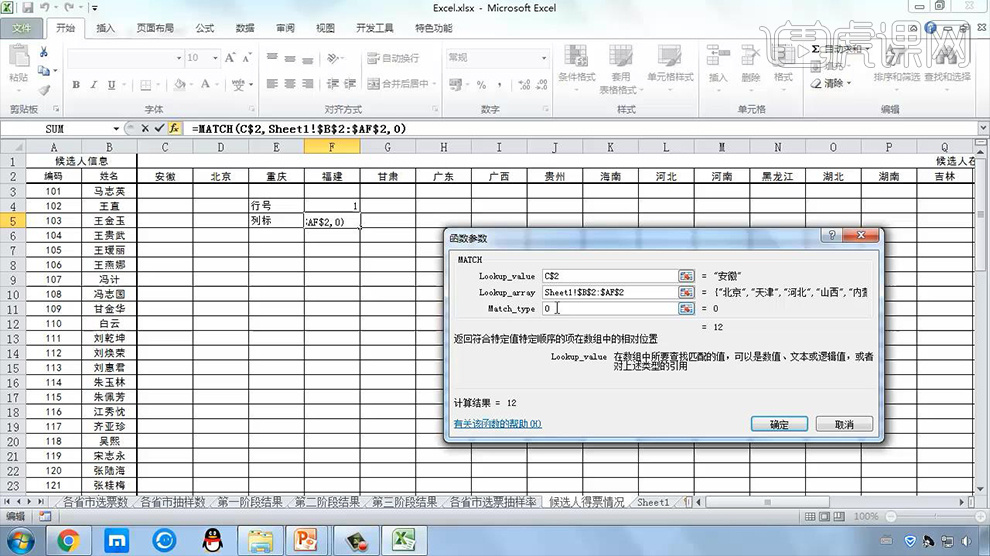This screenshot has width=990, height=556.
Task: Expand the formula bar
Action: (983, 128)
